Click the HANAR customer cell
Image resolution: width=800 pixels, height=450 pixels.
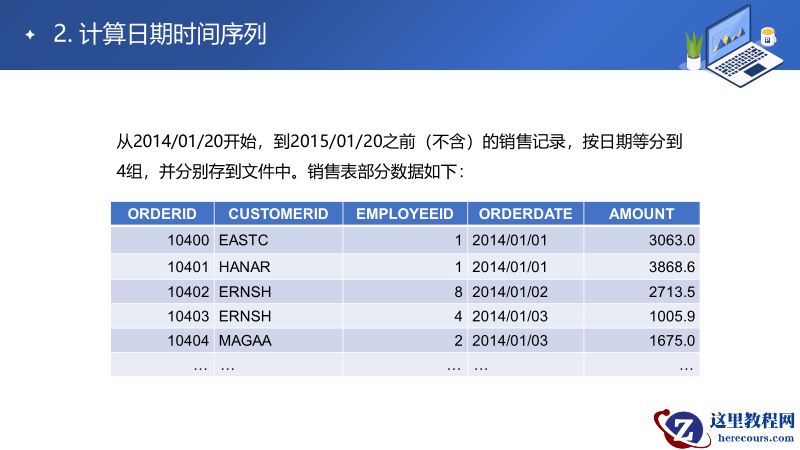tap(245, 267)
